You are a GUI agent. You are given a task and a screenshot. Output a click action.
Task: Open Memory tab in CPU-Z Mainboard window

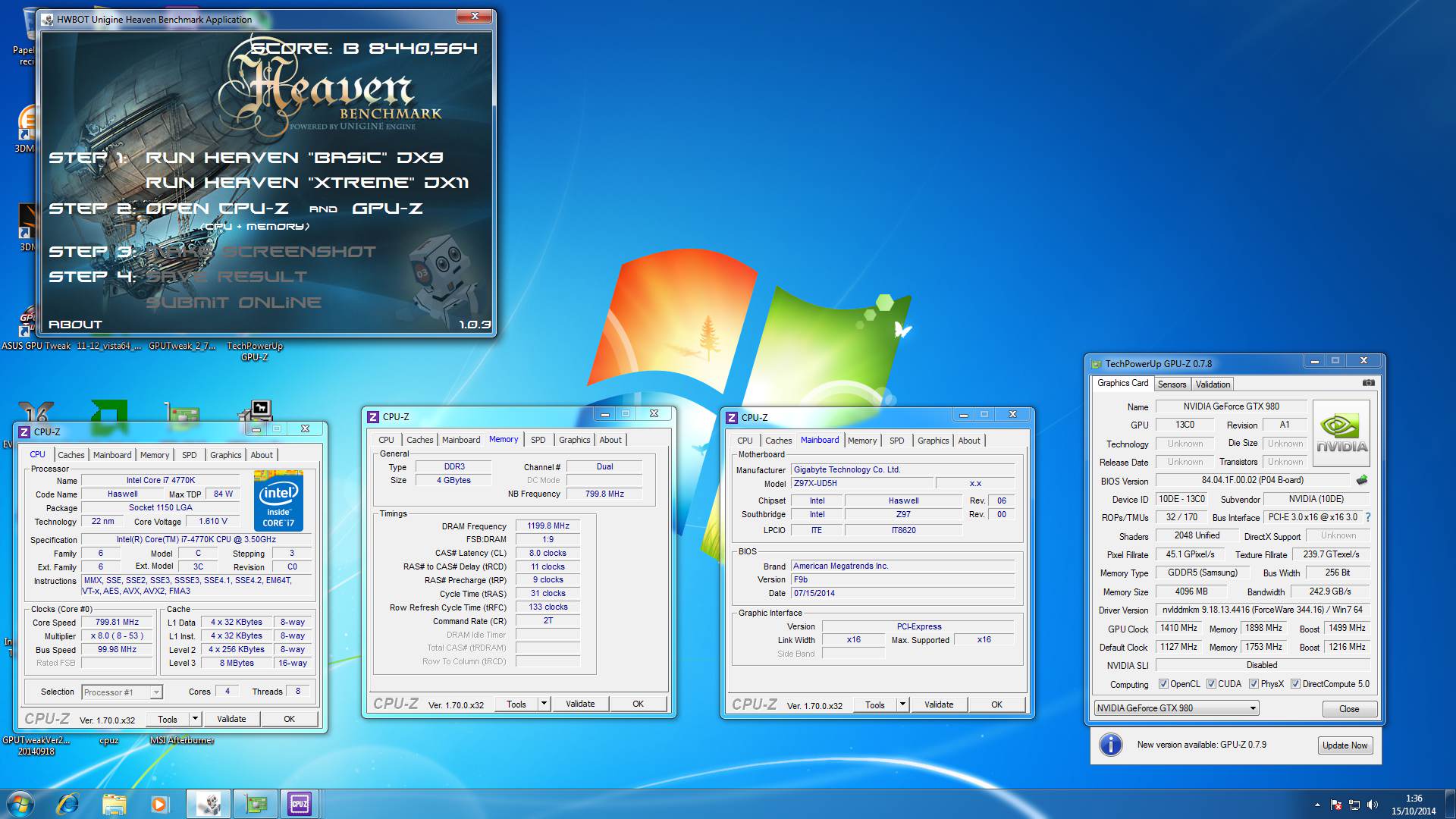coord(861,441)
